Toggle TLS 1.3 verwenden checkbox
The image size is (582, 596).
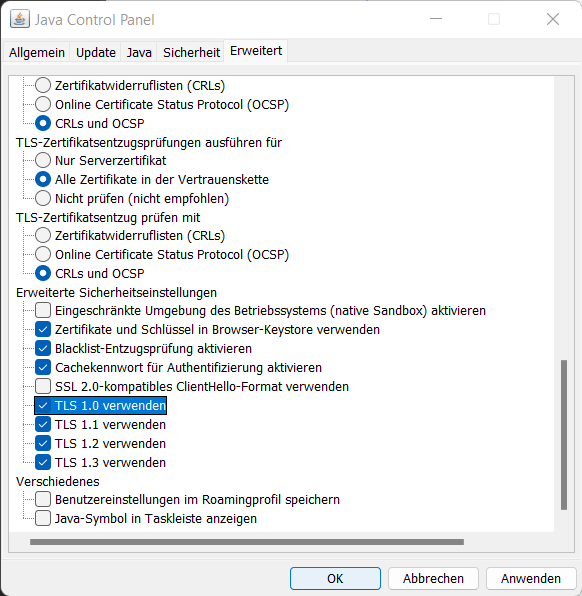click(43, 463)
